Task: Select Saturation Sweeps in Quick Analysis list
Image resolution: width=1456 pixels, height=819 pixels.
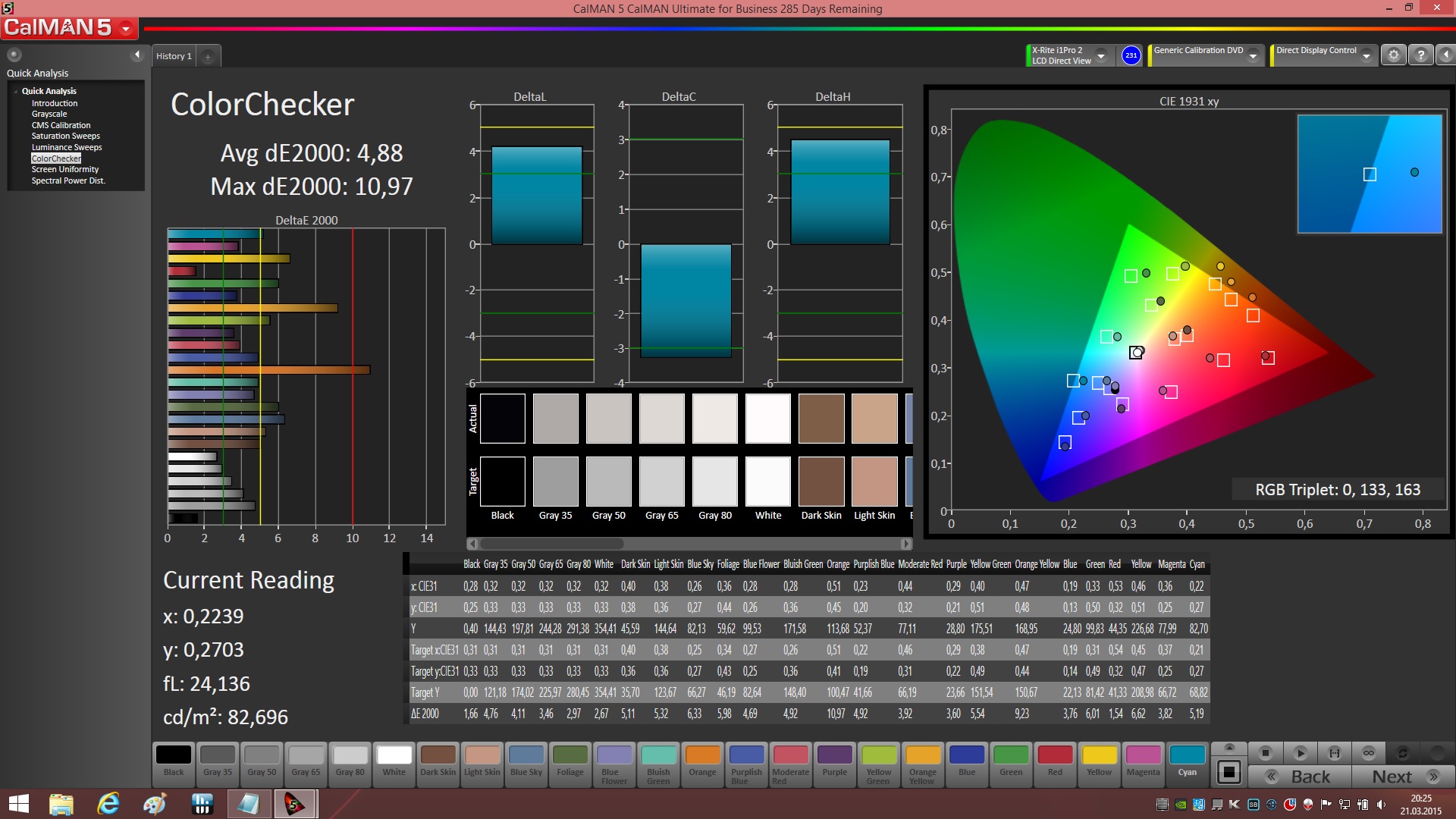Action: coord(65,136)
